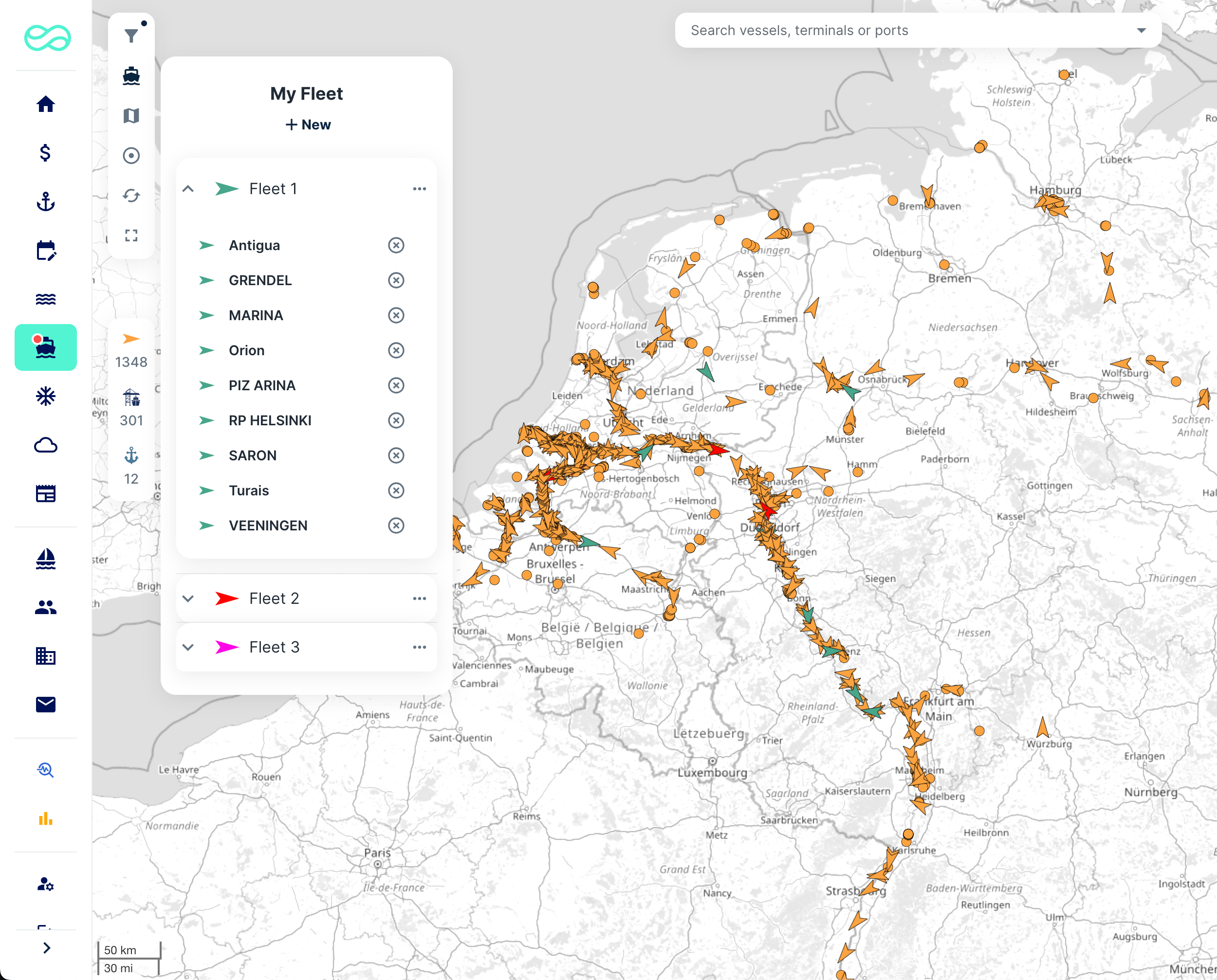
Task: Expand the Fleet 2 group
Action: coord(188,599)
